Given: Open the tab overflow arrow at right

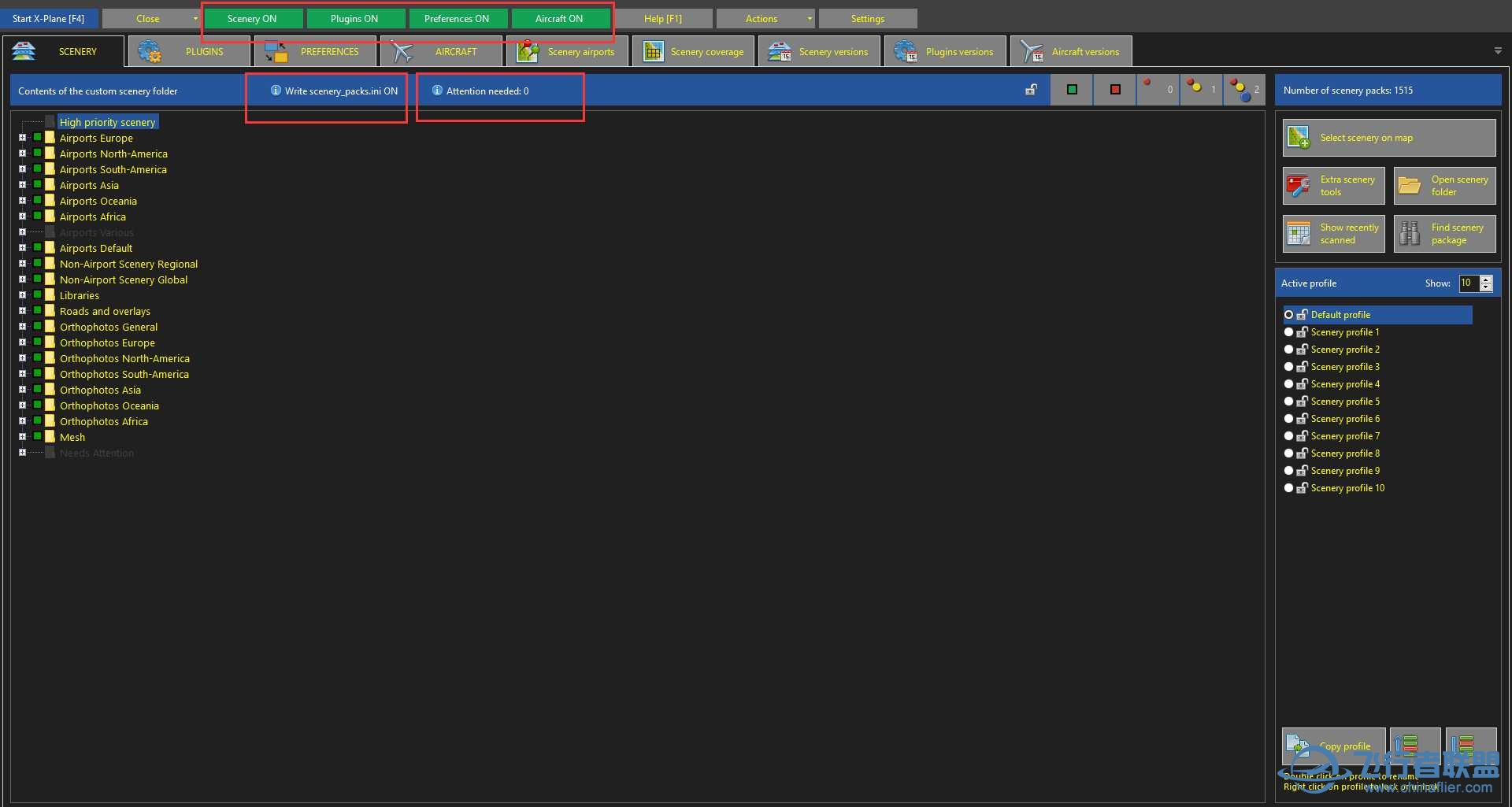Looking at the screenshot, I should pyautogui.click(x=1497, y=50).
